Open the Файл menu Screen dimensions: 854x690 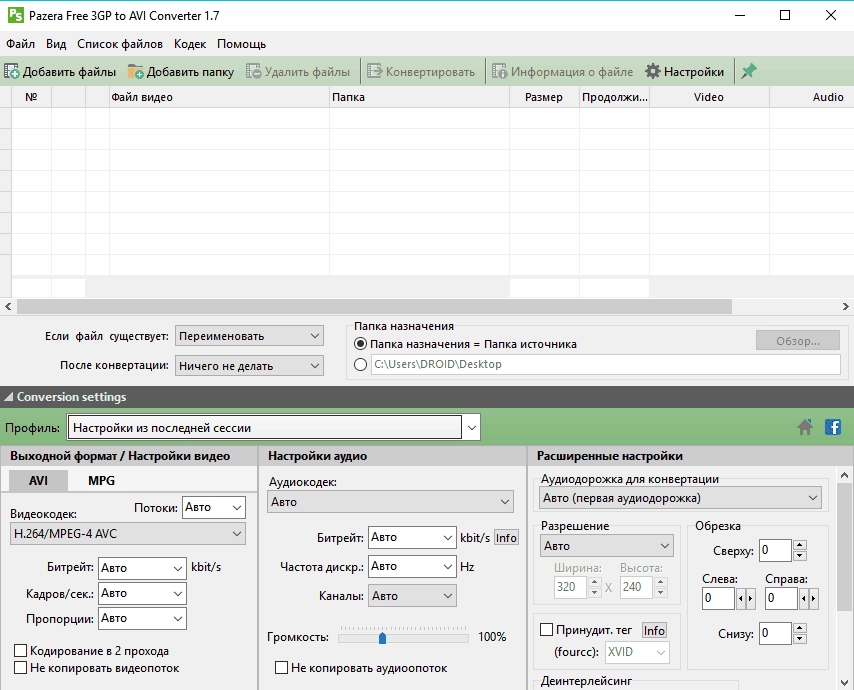point(21,44)
